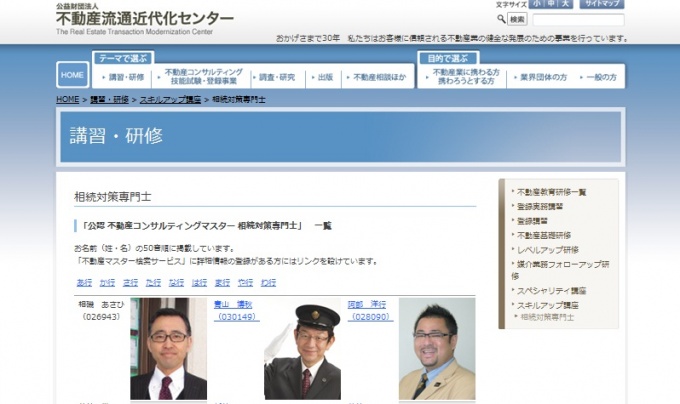Open 不動産業に携わる方 menu item
Viewport: 680px width, 404px height.
[x=462, y=77]
